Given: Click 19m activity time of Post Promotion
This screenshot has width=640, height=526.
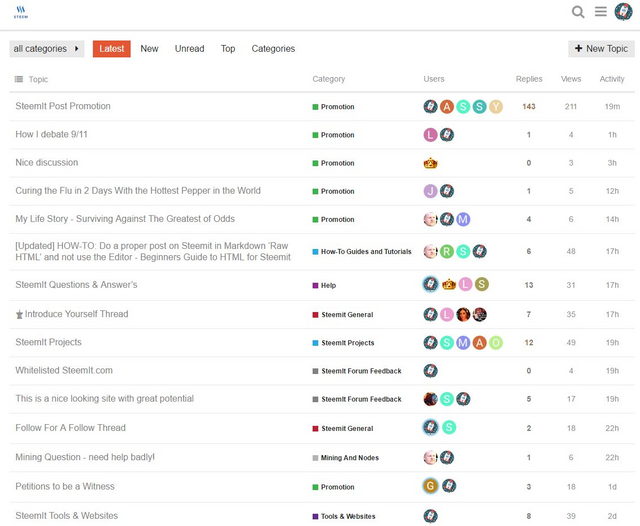Looking at the screenshot, I should pos(612,107).
